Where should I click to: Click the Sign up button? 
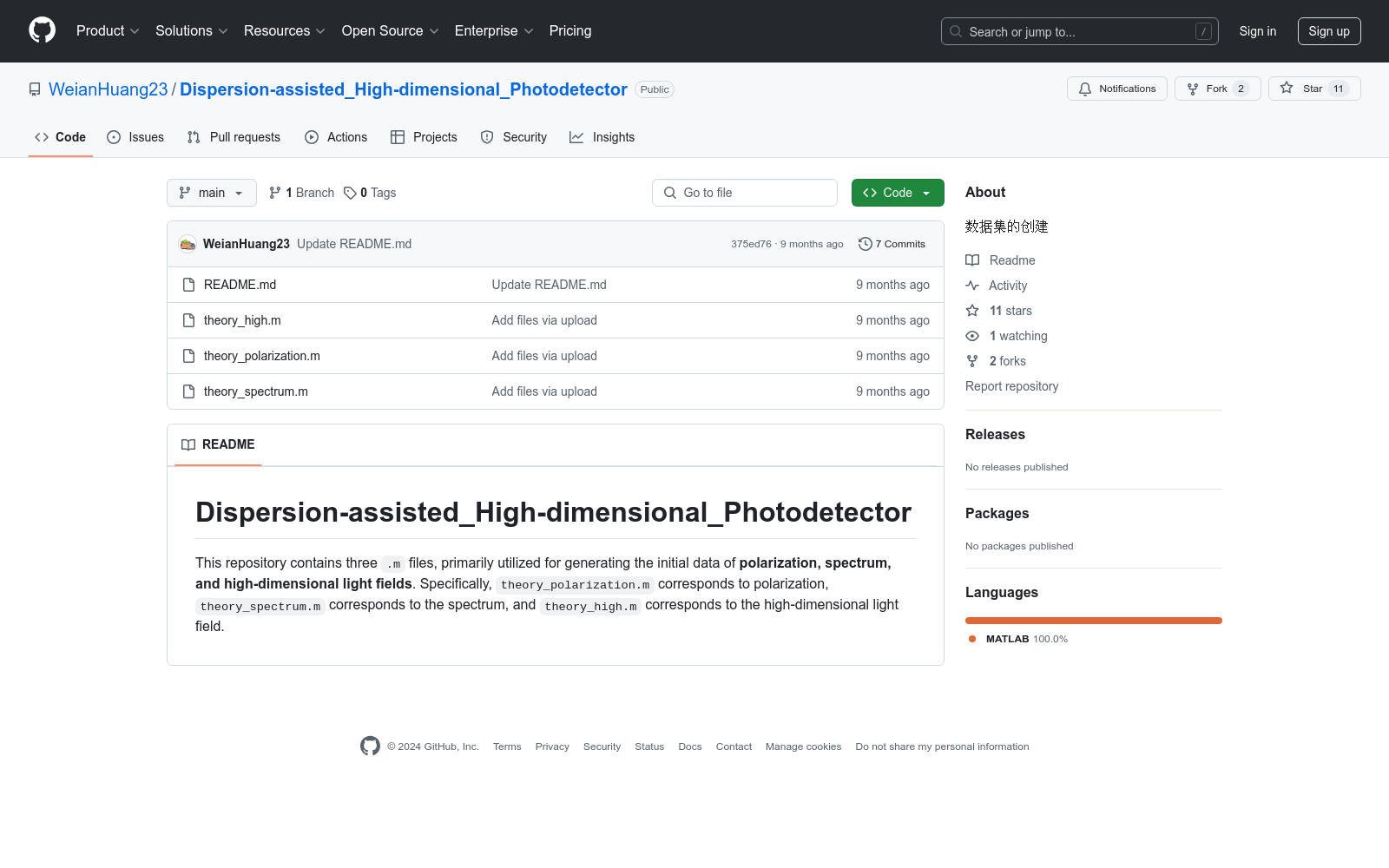click(1329, 31)
